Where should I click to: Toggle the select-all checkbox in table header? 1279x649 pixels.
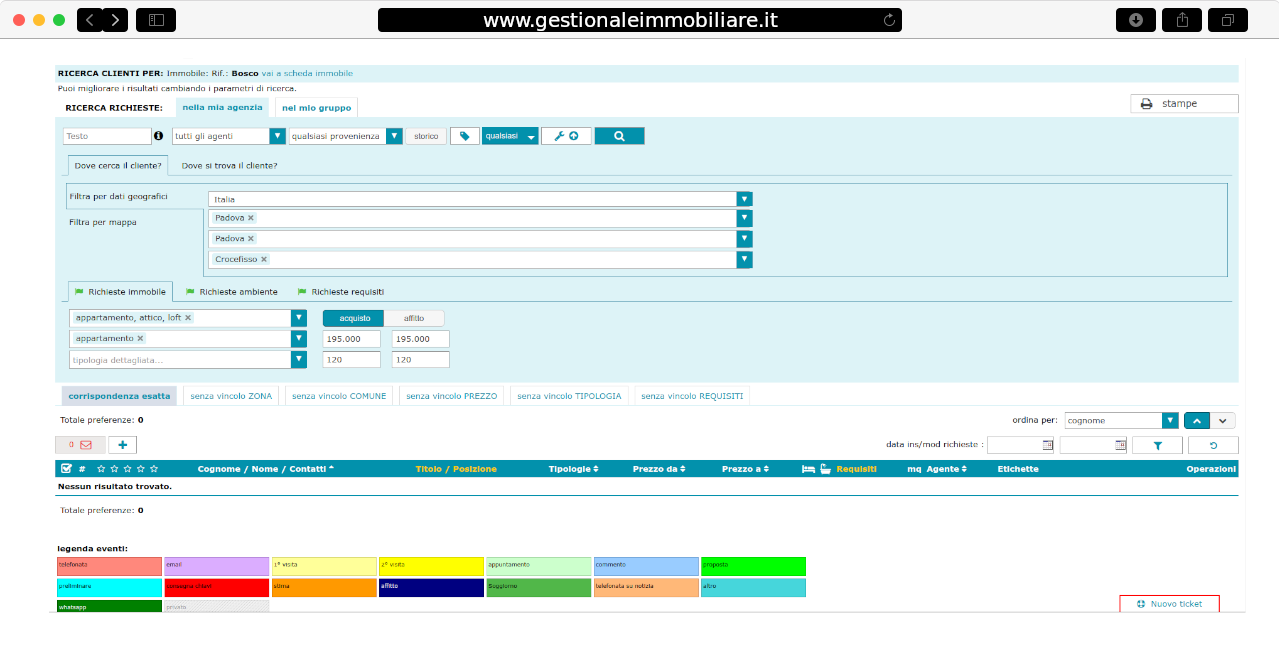[66, 468]
